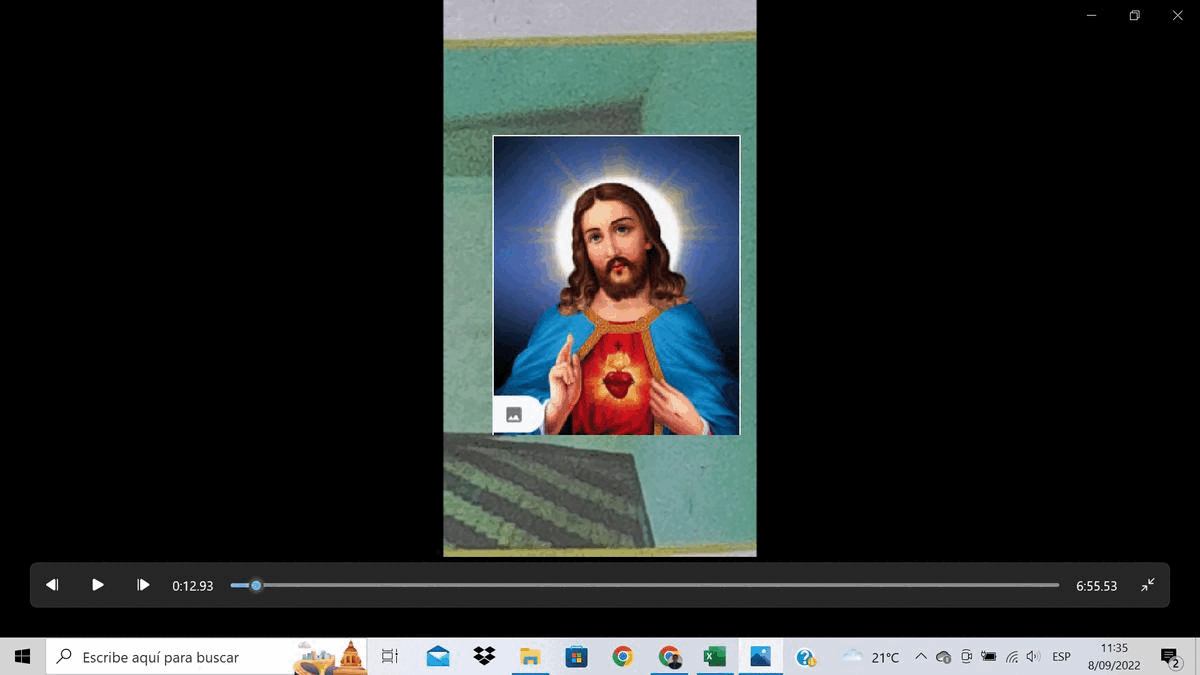Step back one frame

[x=52, y=585]
